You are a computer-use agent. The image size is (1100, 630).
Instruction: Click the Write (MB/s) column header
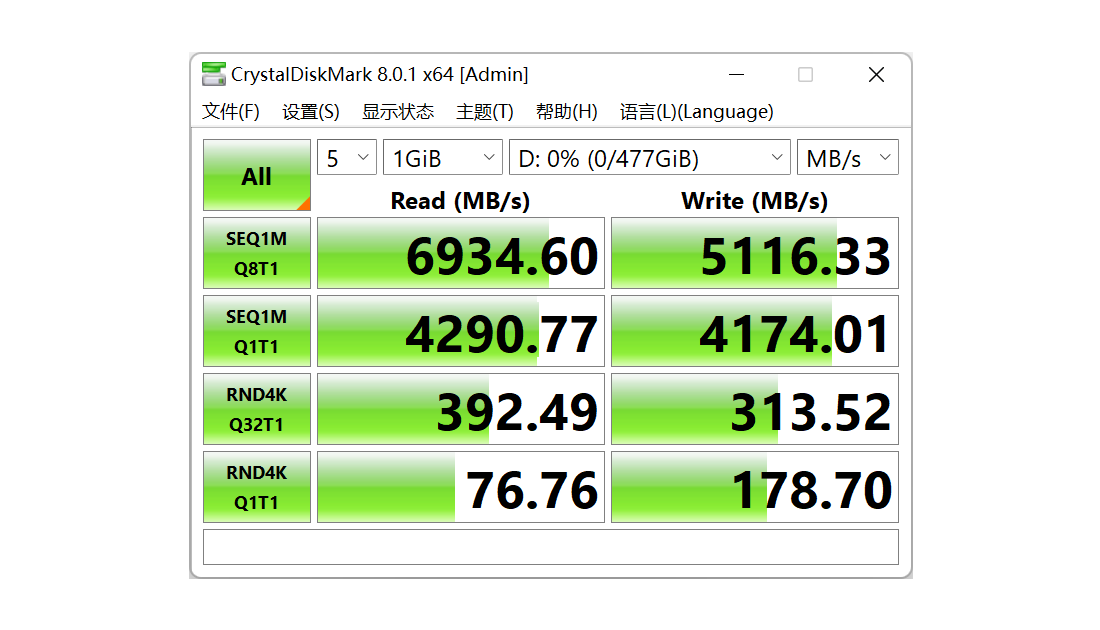(x=754, y=201)
